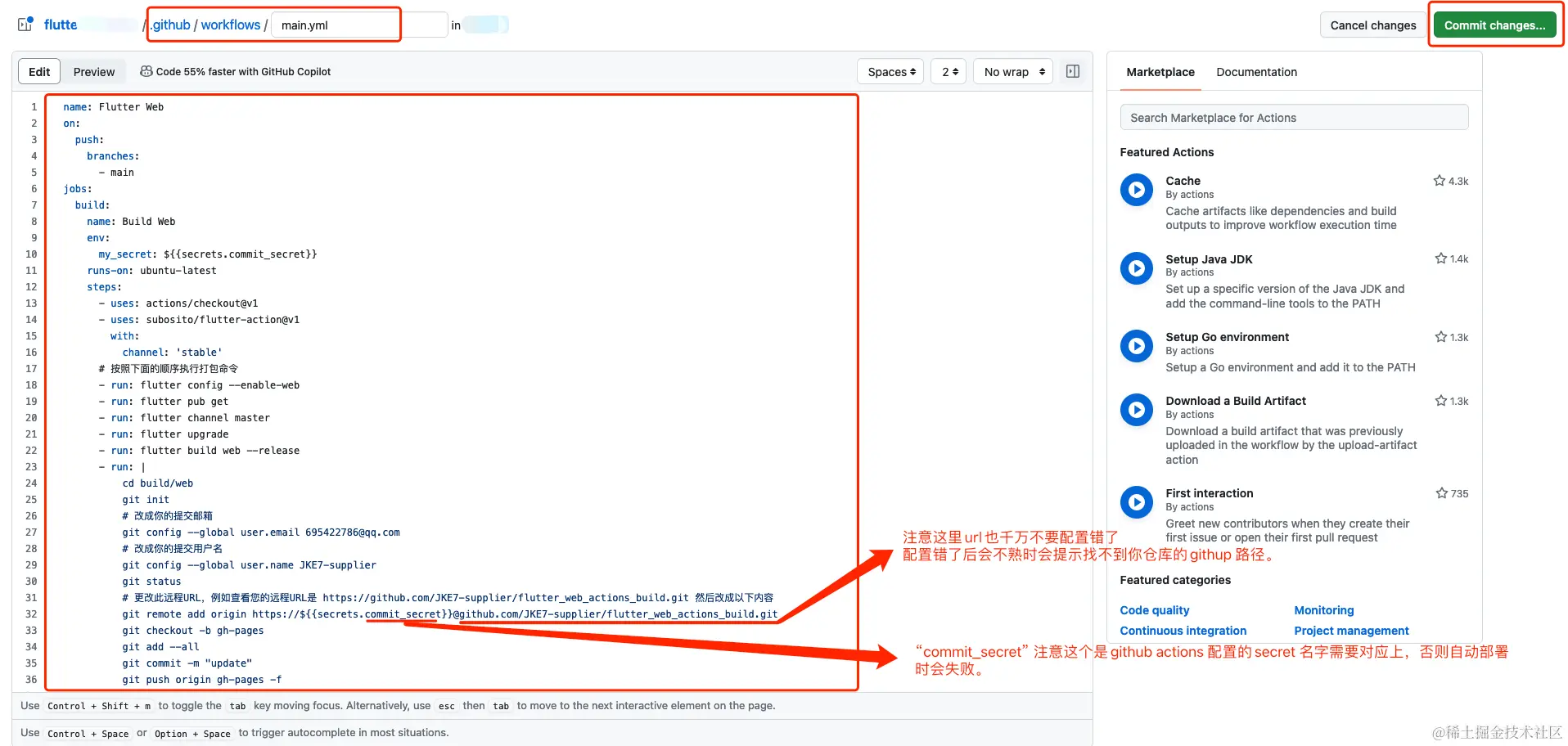Screen dimensions: 1568x746
Task: Open the Setup Go environment action title
Action: (x=1227, y=337)
